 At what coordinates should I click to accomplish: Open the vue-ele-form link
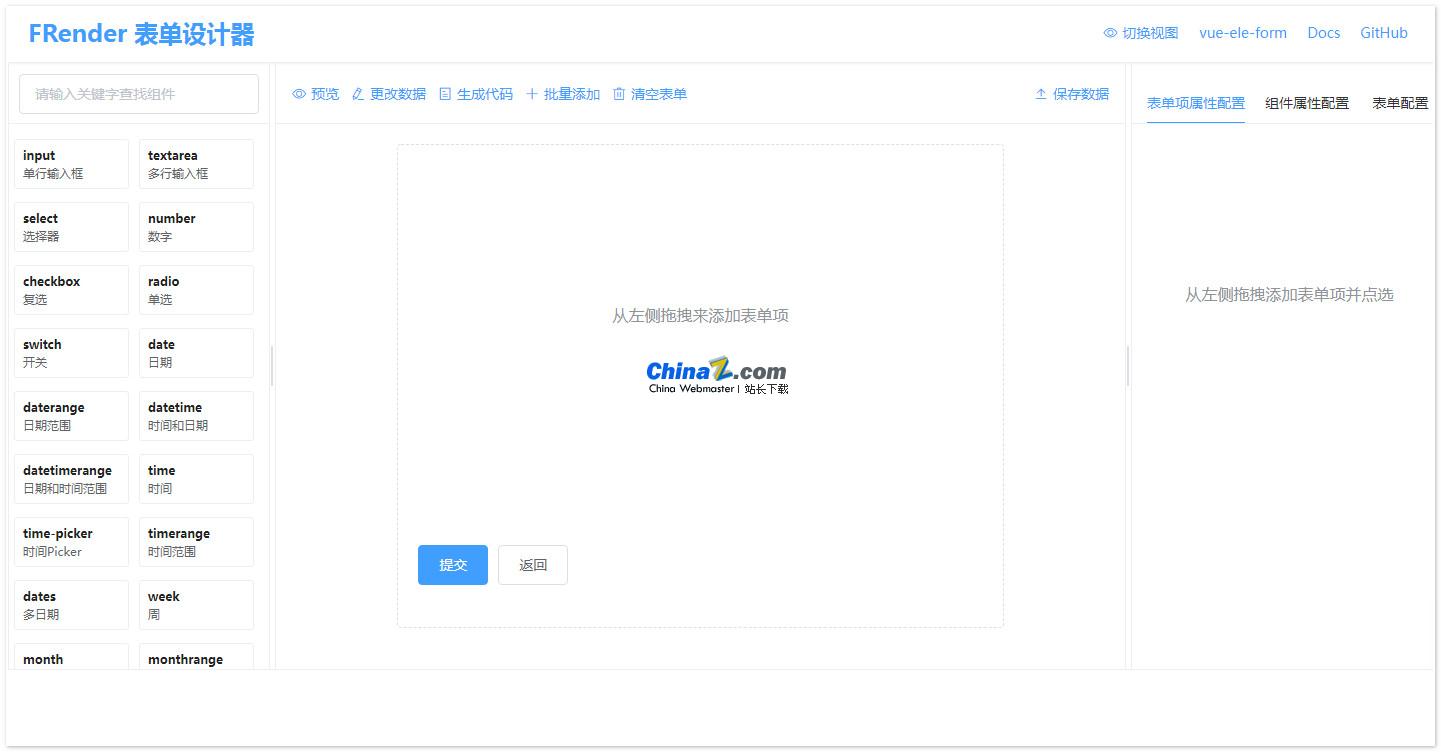(x=1243, y=32)
